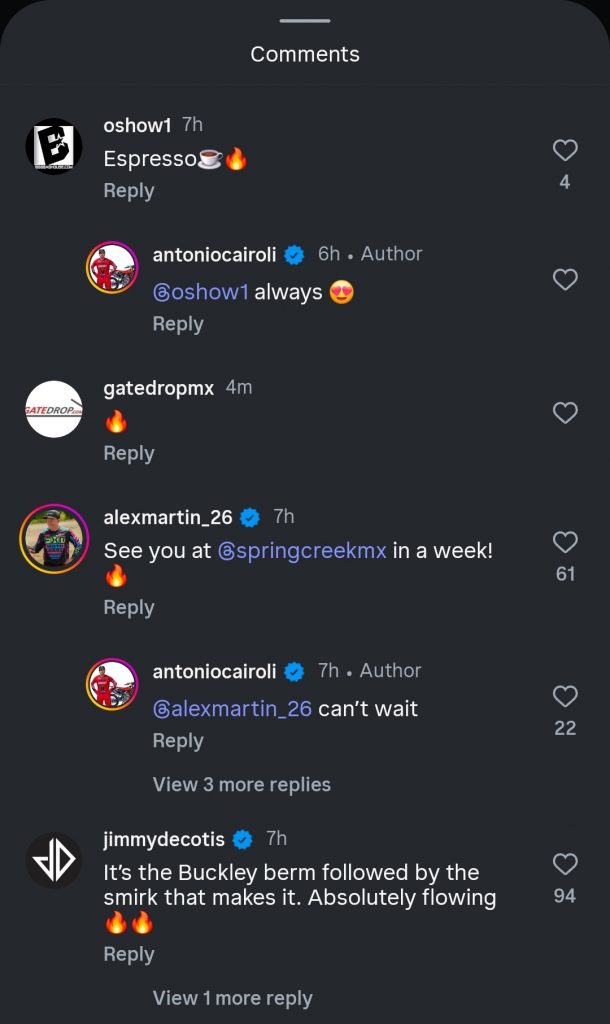Open gatedropmx's profile avatar
Viewport: 610px width, 1024px height.
pos(53,409)
